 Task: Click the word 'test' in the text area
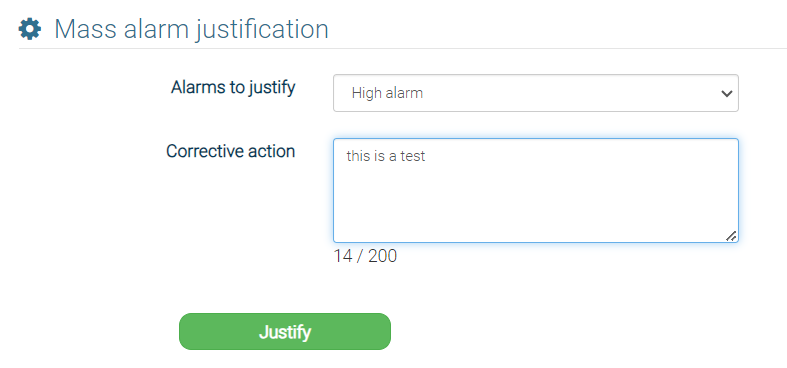coord(414,156)
